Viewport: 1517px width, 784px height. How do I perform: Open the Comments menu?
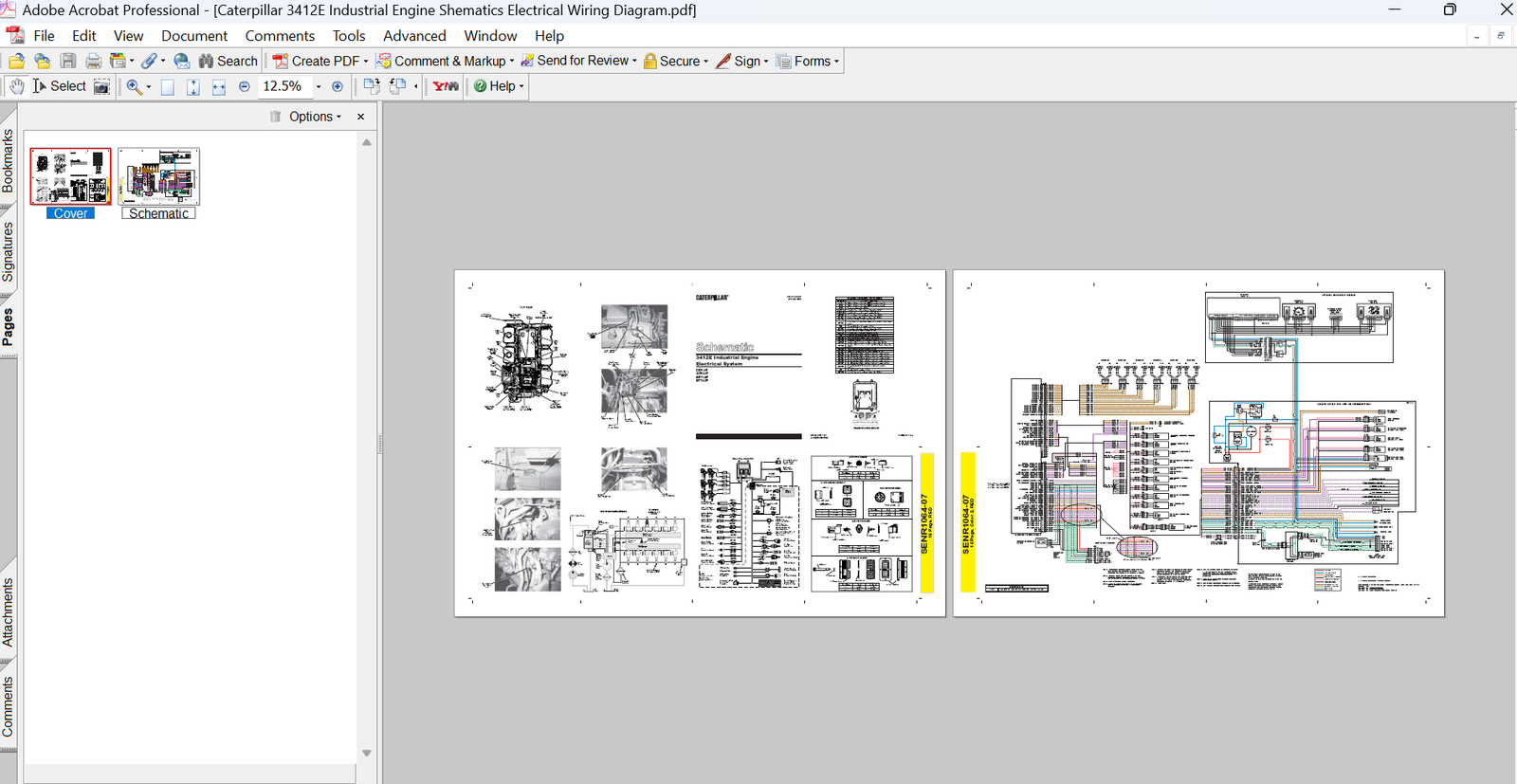tap(280, 36)
